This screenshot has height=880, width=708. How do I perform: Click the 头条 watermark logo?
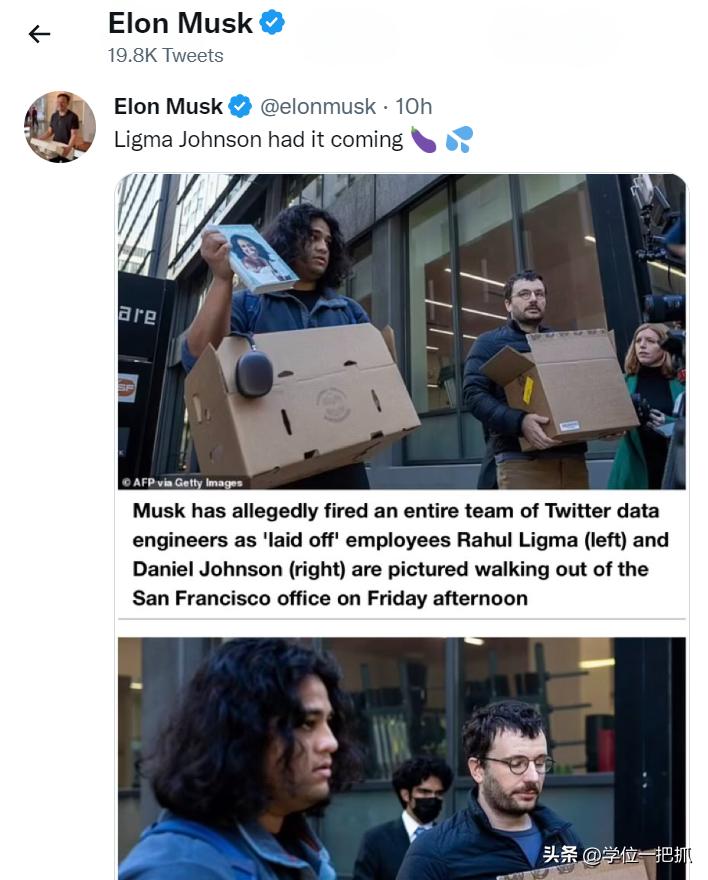click(560, 855)
